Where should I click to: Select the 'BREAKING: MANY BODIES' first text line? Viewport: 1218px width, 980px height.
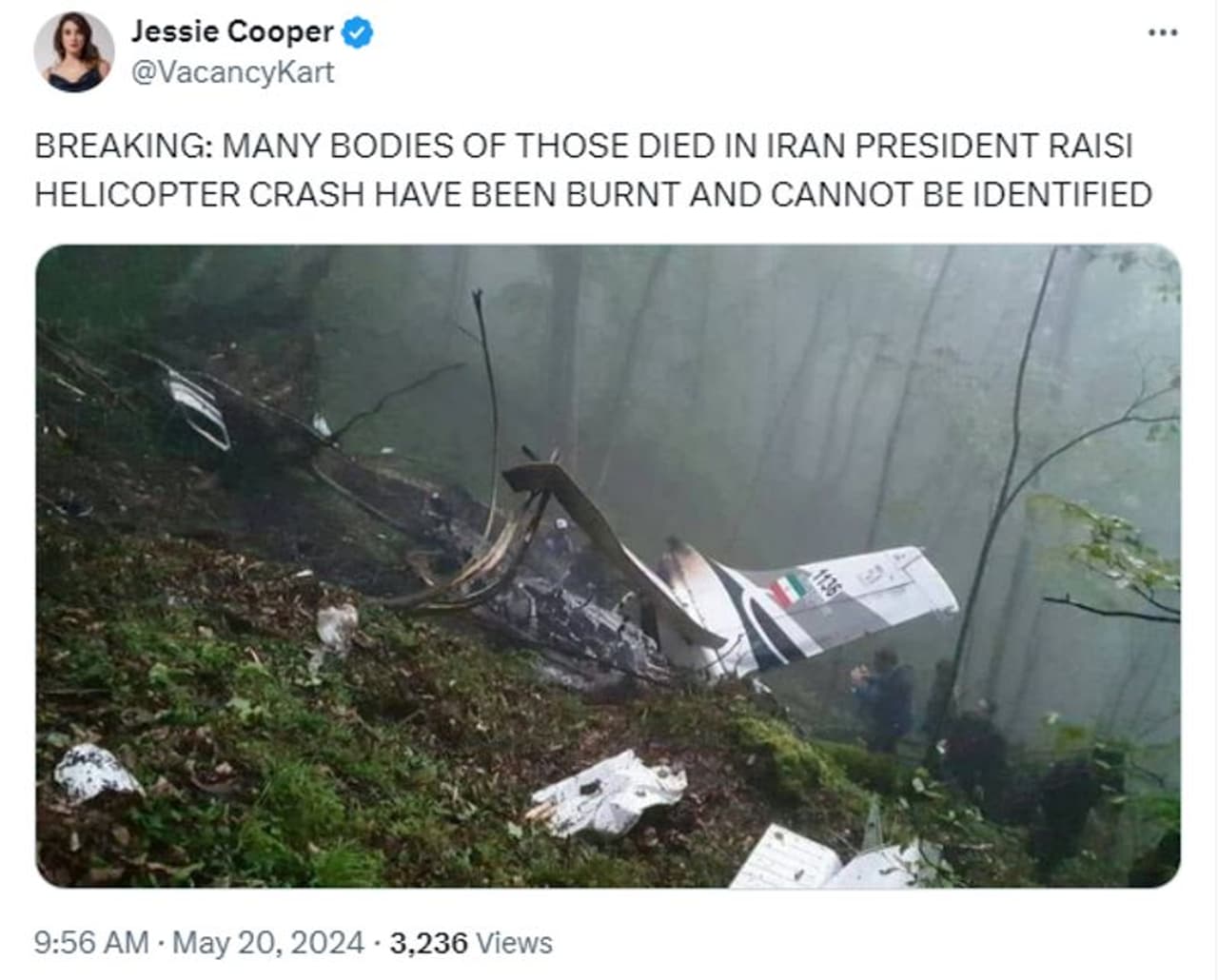[583, 146]
